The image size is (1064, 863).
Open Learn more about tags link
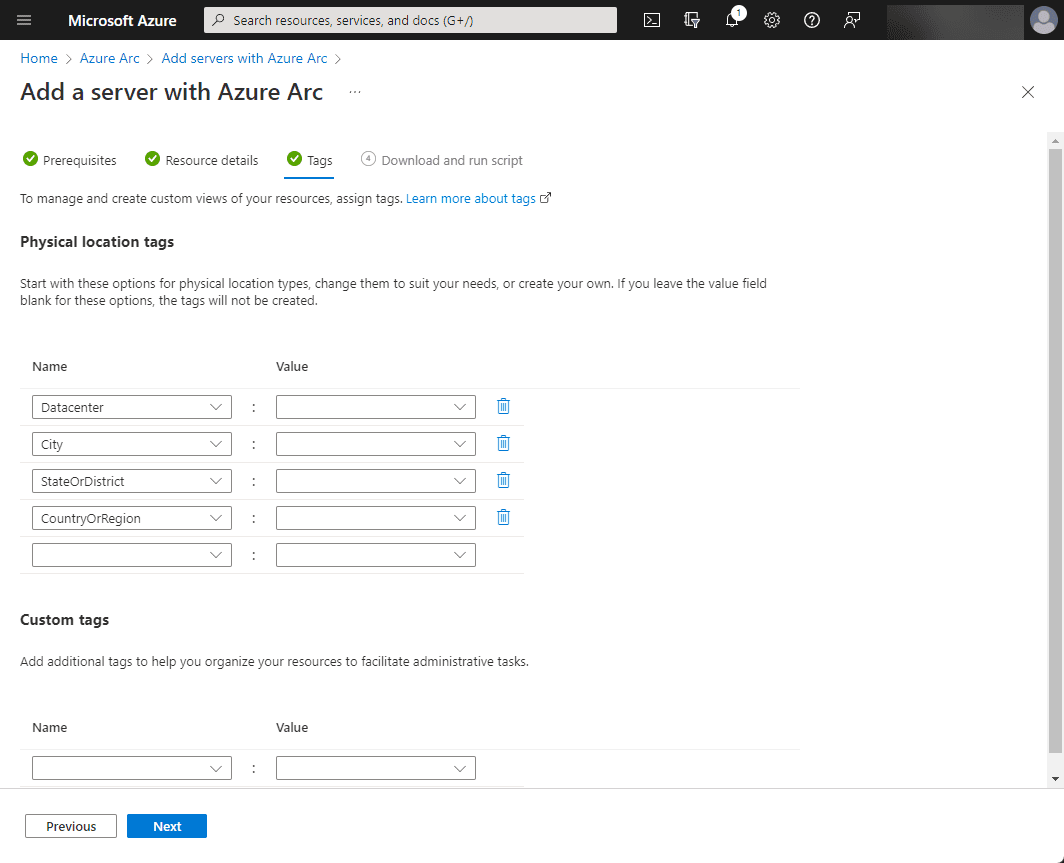click(x=478, y=198)
